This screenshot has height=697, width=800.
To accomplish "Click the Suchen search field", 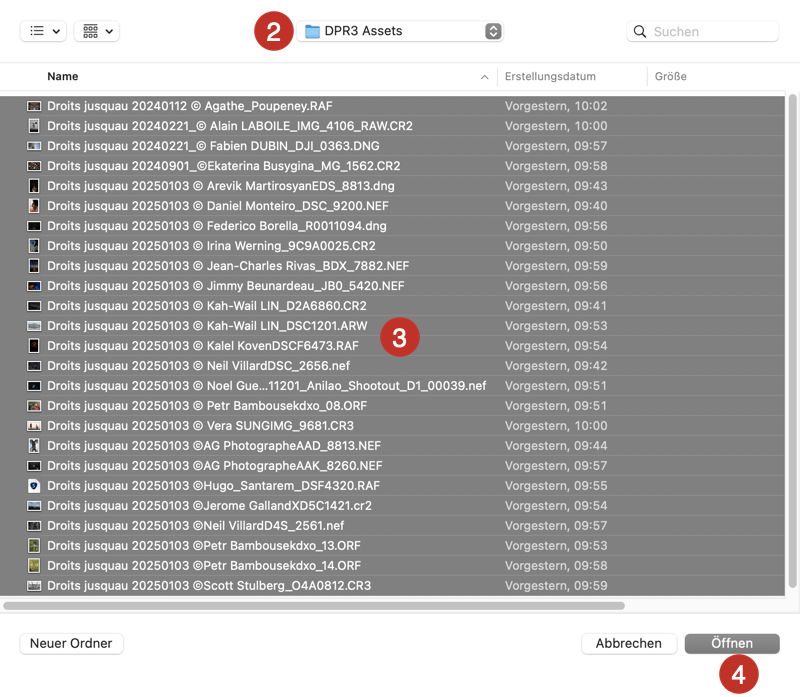I will [x=703, y=32].
